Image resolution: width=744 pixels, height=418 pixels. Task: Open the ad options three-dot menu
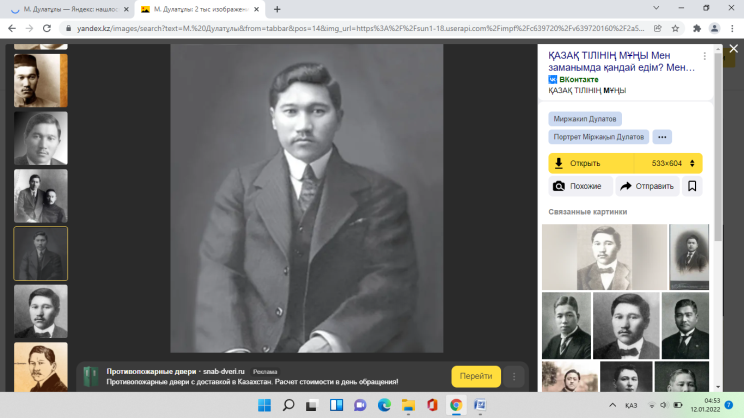pyautogui.click(x=514, y=377)
